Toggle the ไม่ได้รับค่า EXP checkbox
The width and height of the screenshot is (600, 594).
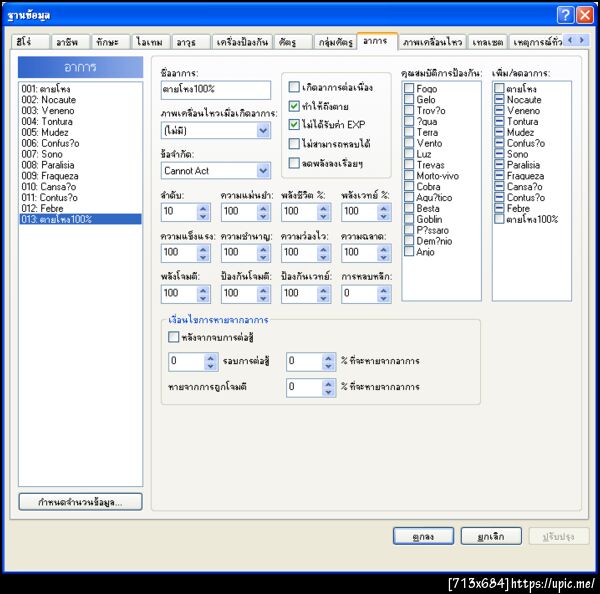(294, 124)
